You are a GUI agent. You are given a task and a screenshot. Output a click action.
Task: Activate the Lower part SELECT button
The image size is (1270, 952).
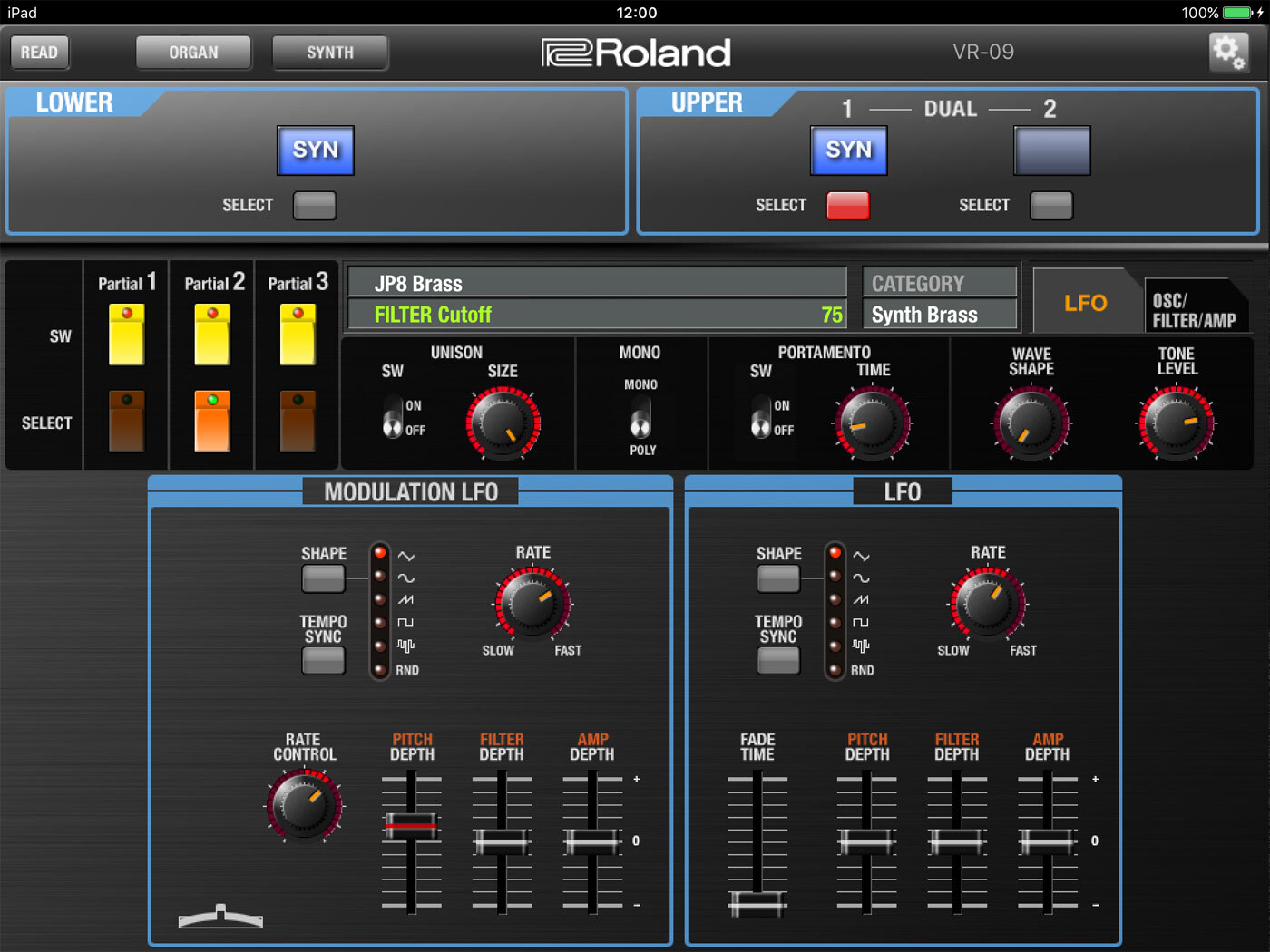(315, 205)
